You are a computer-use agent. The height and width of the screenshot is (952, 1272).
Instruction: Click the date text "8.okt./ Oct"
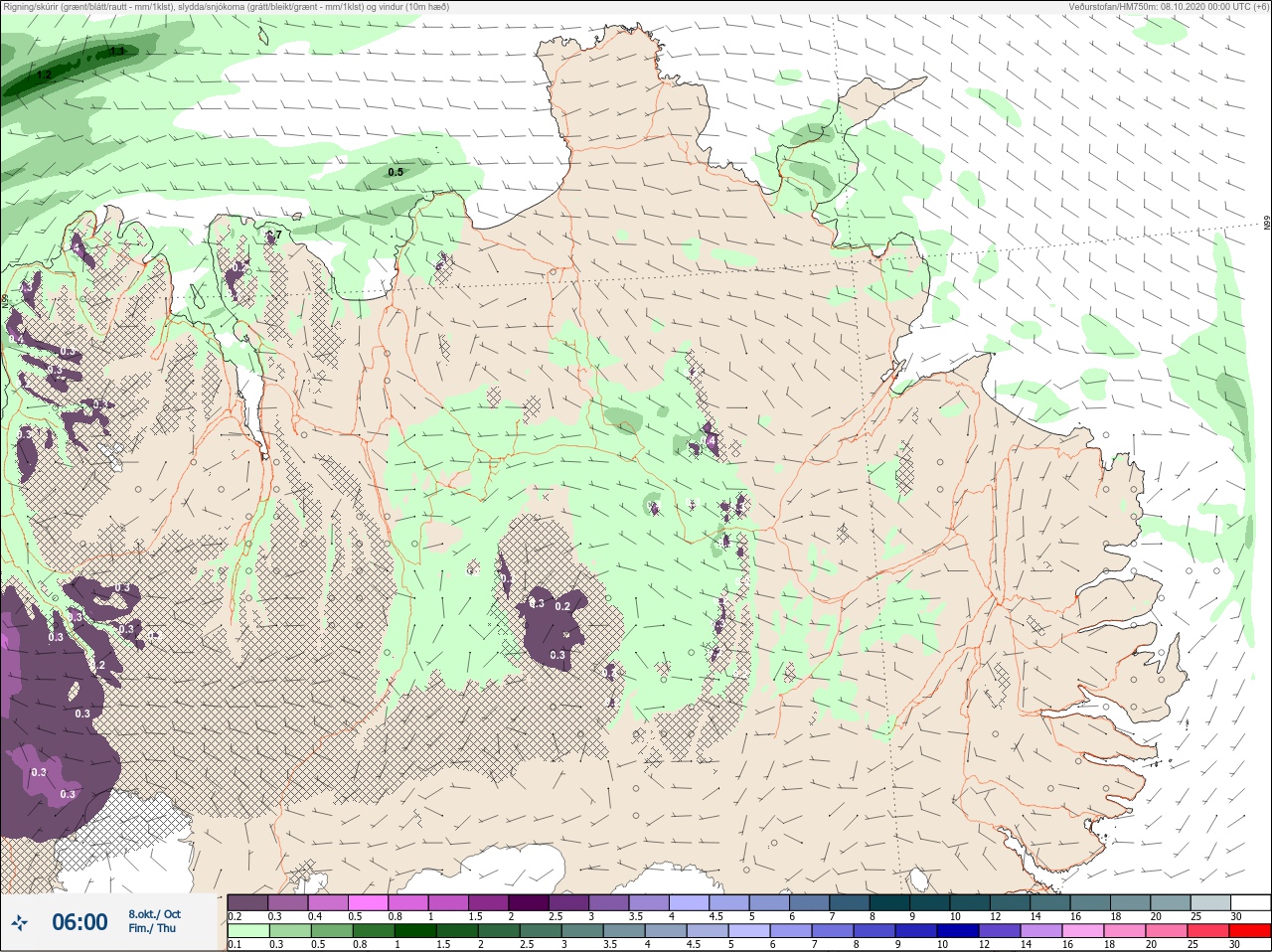click(x=154, y=914)
